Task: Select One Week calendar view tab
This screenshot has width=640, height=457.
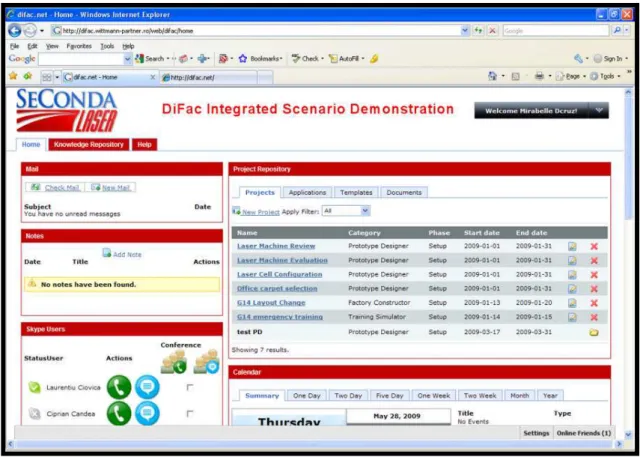Action: (x=434, y=396)
